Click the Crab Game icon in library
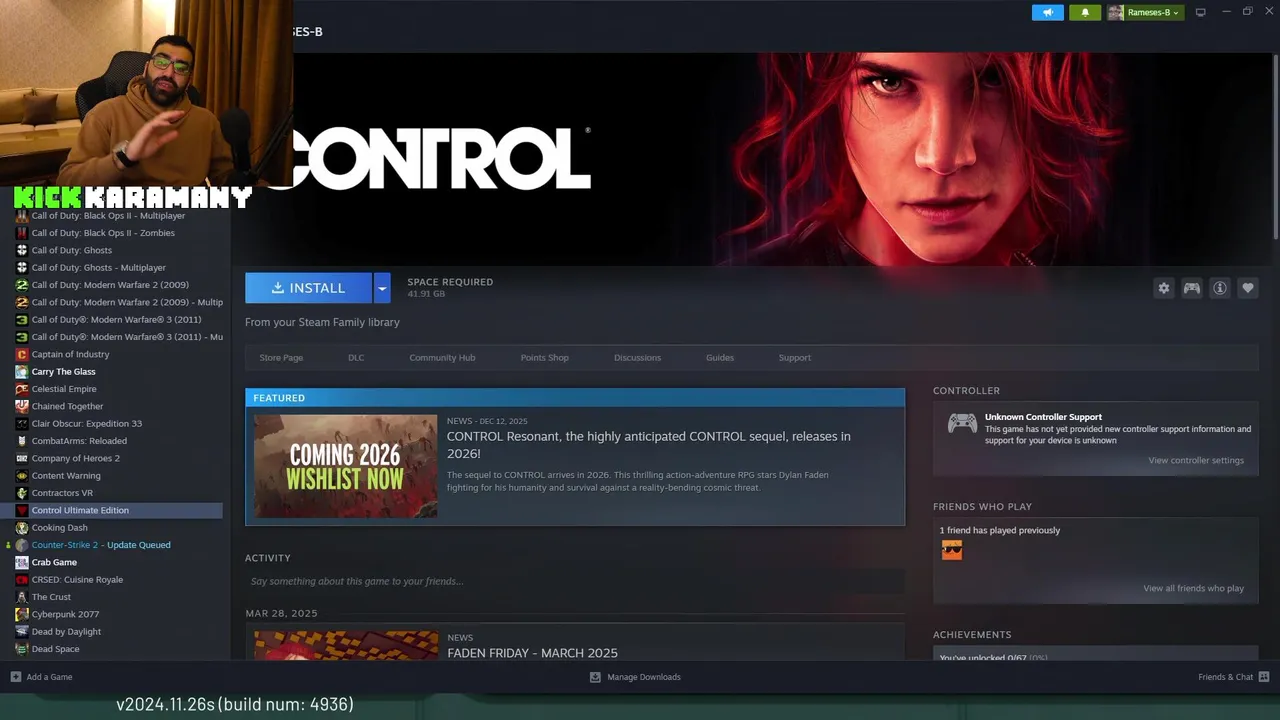 pyautogui.click(x=22, y=562)
